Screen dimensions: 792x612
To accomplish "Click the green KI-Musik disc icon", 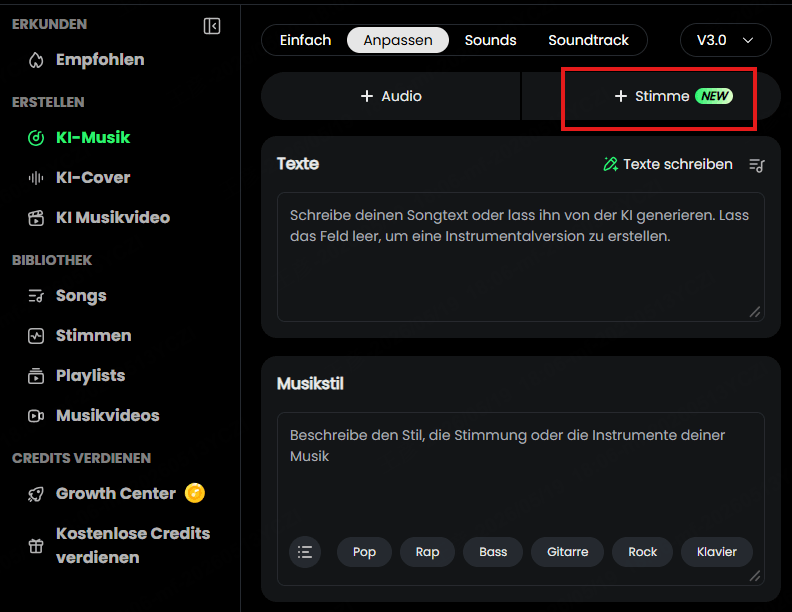I will (x=36, y=138).
